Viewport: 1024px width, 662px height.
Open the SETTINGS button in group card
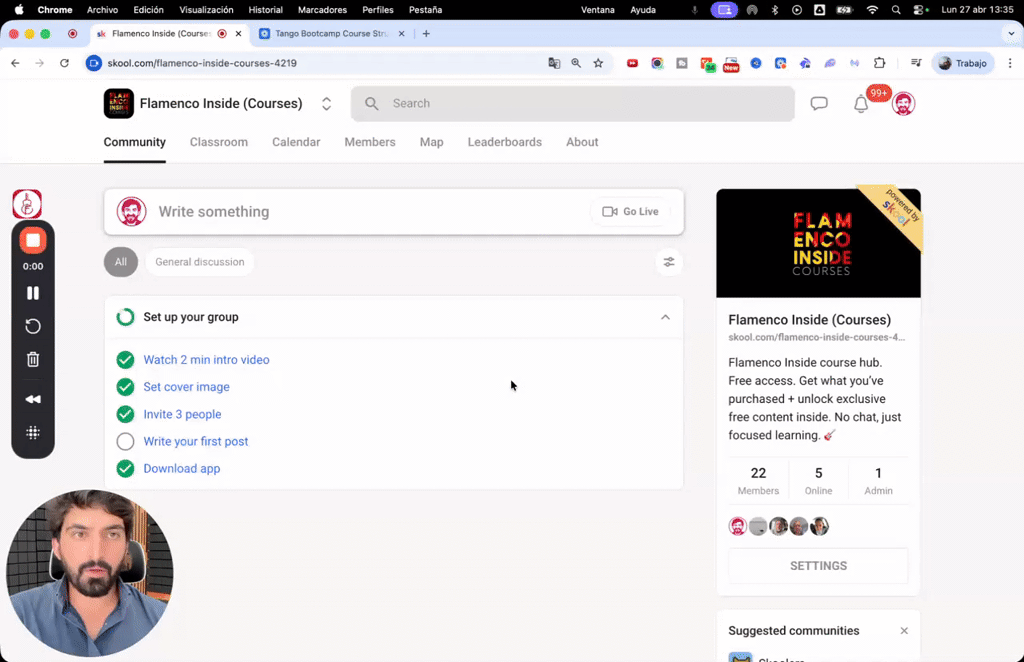click(818, 566)
